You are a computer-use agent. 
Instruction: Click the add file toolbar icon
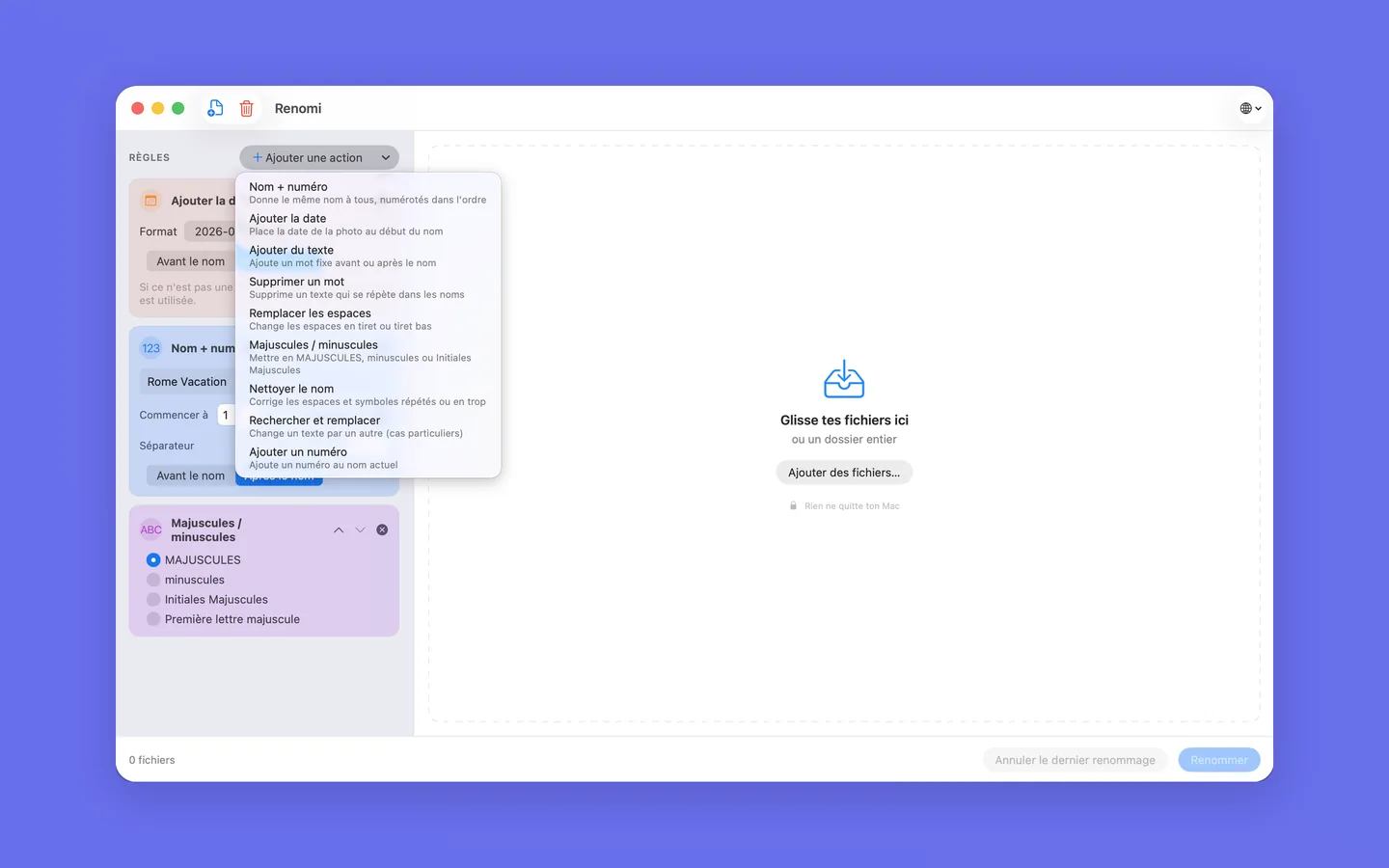(215, 108)
